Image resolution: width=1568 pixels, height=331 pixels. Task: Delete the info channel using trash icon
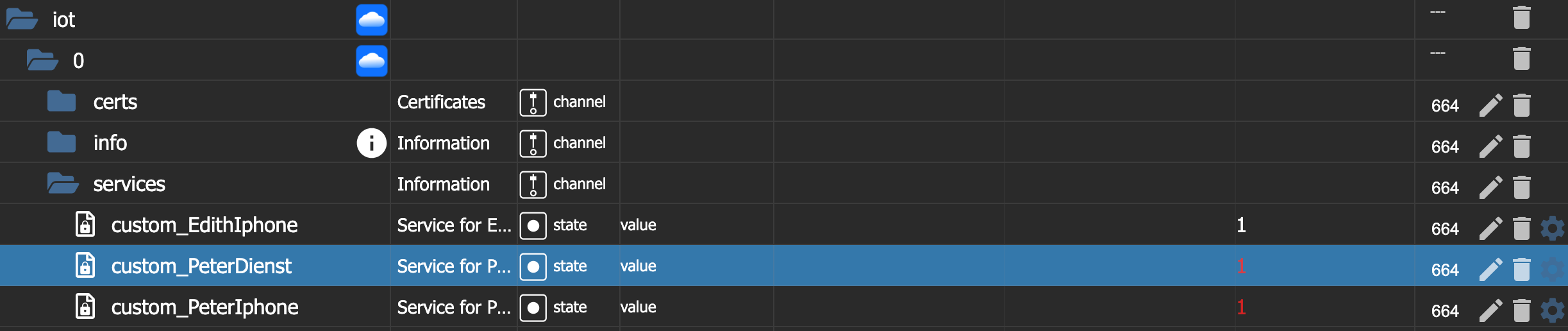[1522, 146]
